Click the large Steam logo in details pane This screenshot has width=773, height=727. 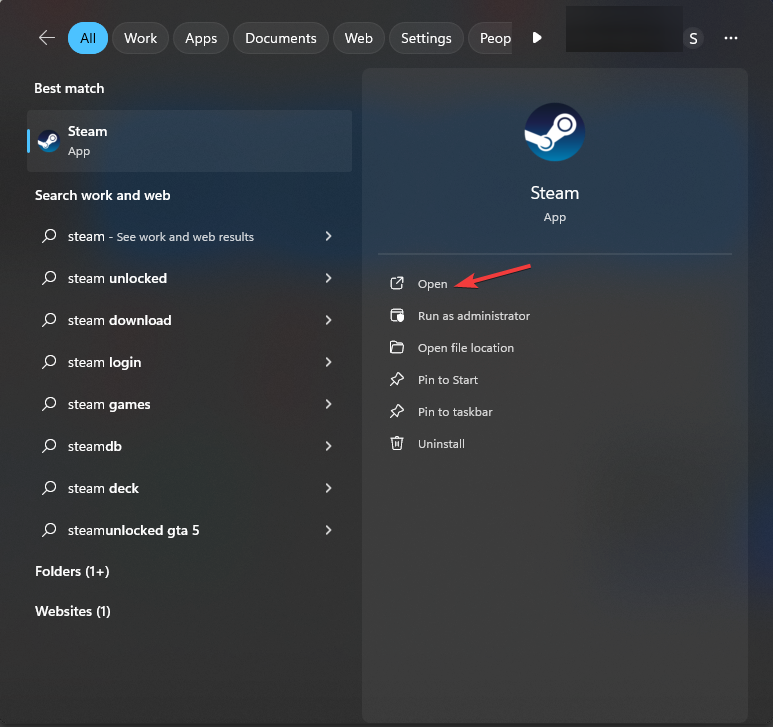(x=555, y=132)
